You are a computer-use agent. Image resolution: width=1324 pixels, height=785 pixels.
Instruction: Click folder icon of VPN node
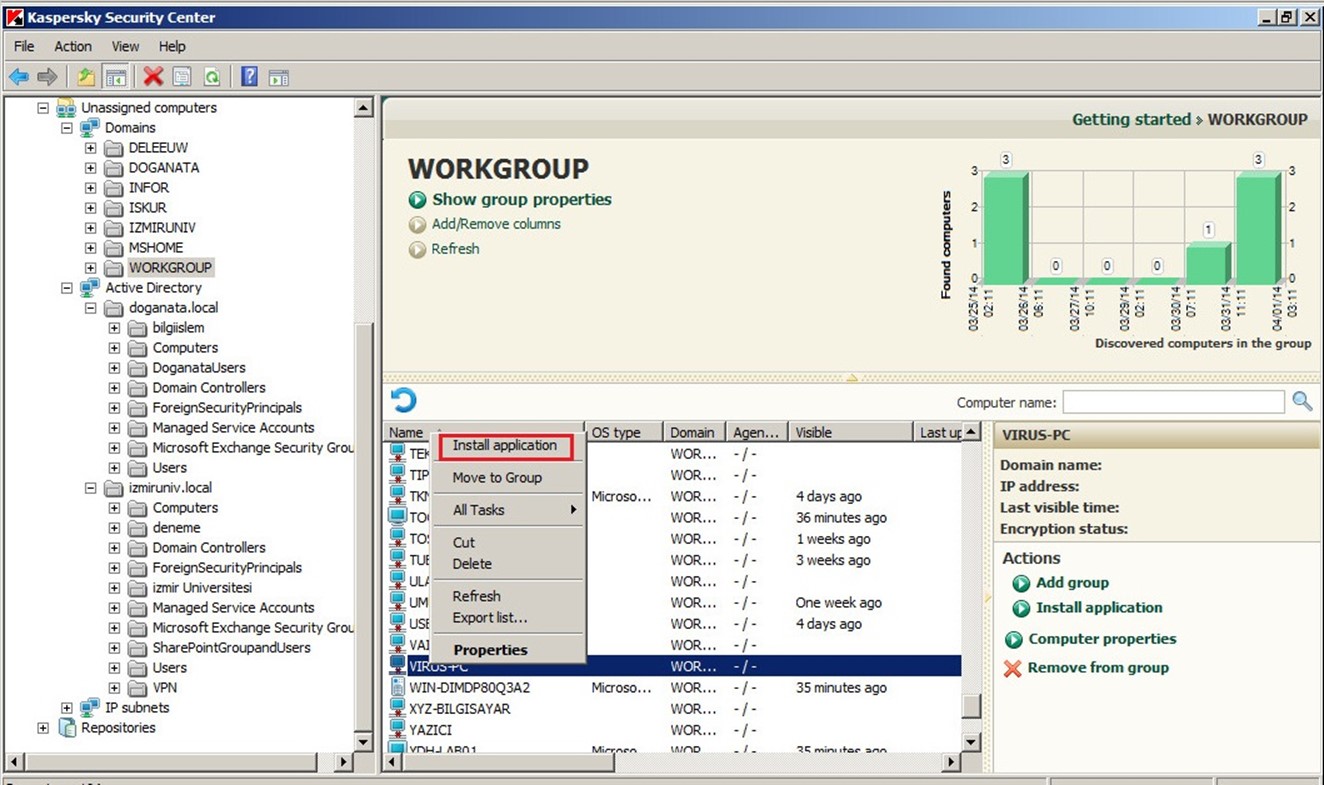[x=139, y=688]
